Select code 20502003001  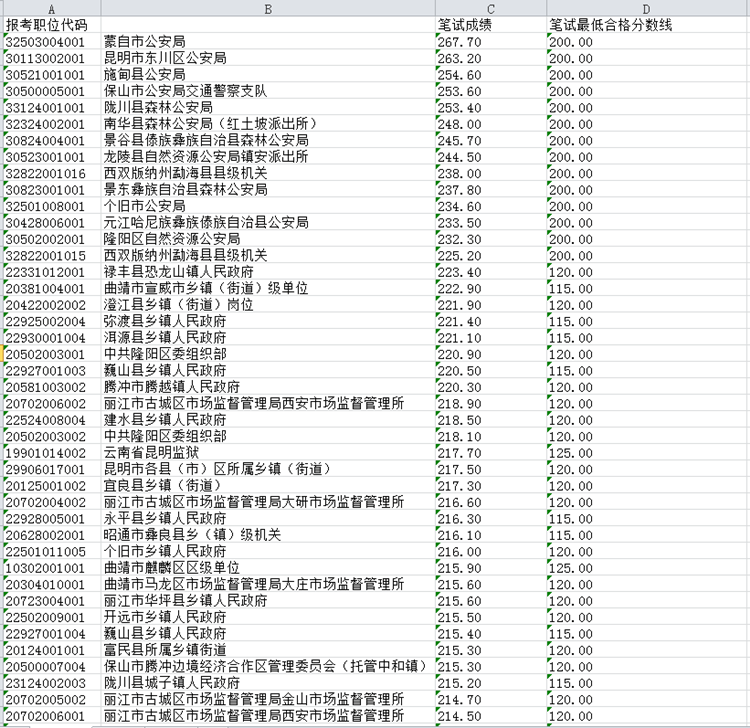click(52, 354)
